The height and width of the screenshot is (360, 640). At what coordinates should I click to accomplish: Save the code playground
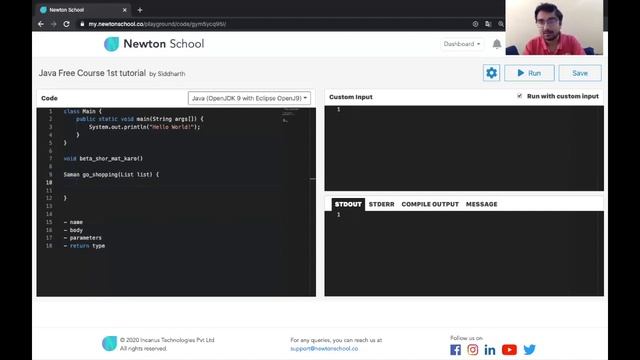coord(580,73)
